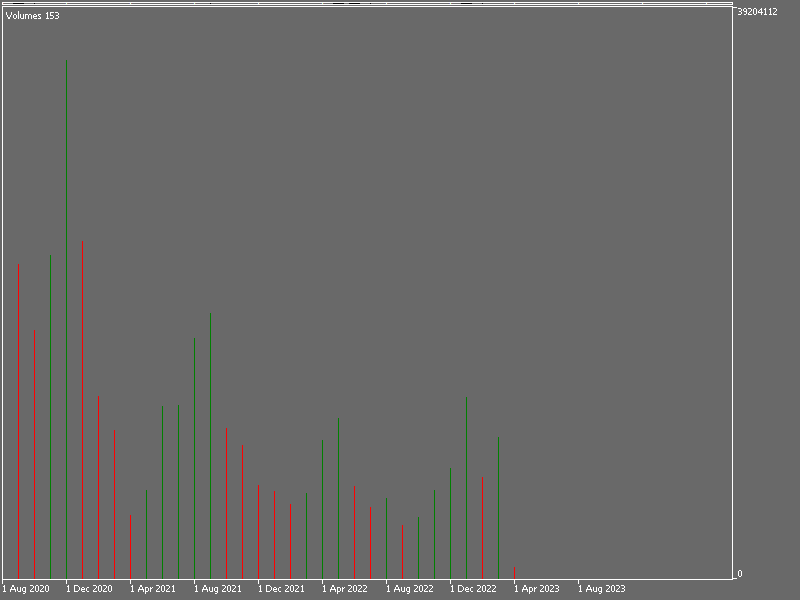Click the green bar at 1 Apr 2022 tick
Viewport: 800px width, 600px height.
(x=323, y=509)
